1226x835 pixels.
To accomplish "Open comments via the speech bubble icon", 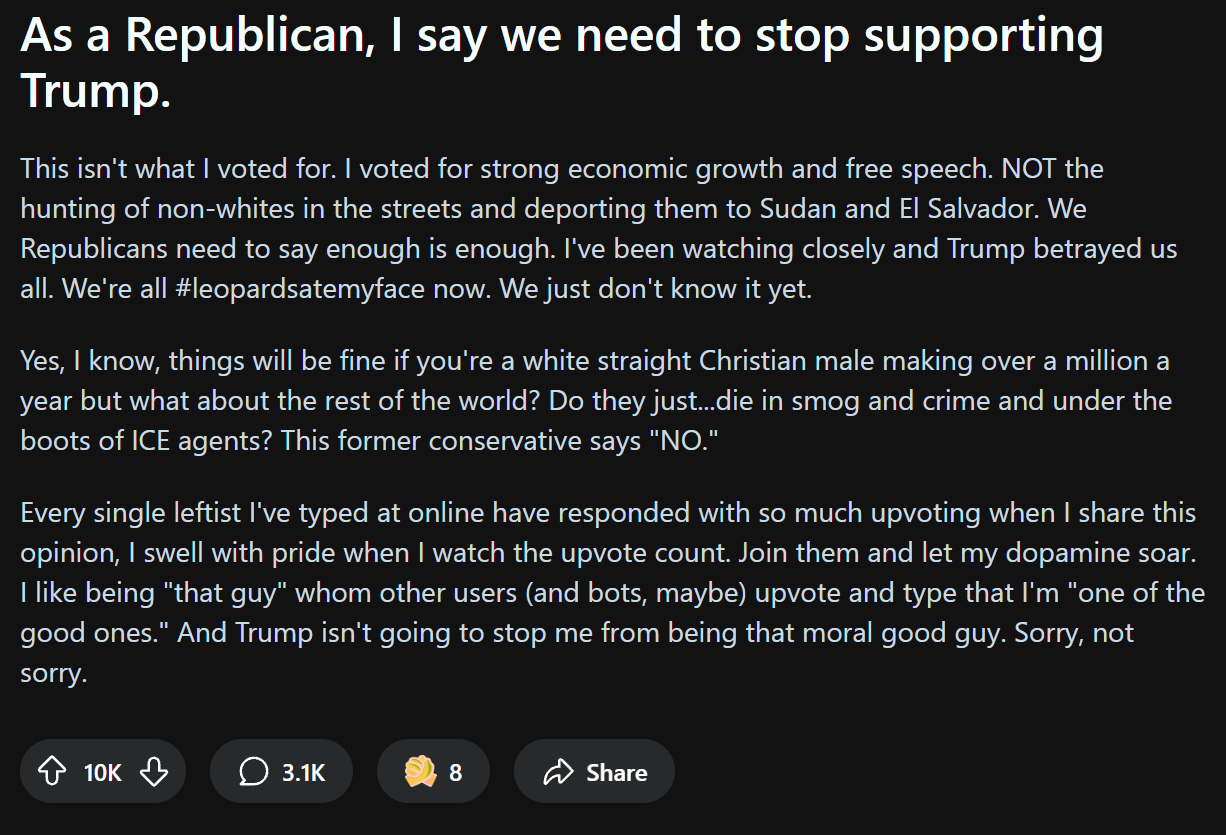I will click(254, 771).
